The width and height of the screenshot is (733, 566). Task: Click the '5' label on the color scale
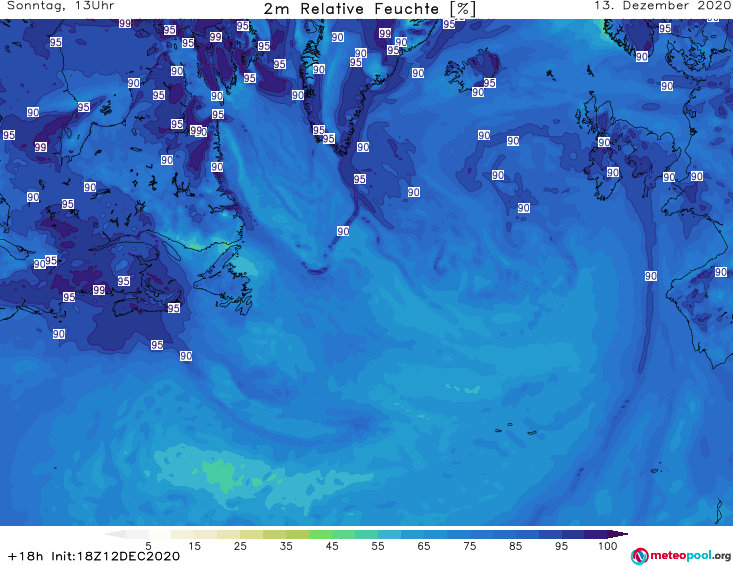tap(148, 546)
